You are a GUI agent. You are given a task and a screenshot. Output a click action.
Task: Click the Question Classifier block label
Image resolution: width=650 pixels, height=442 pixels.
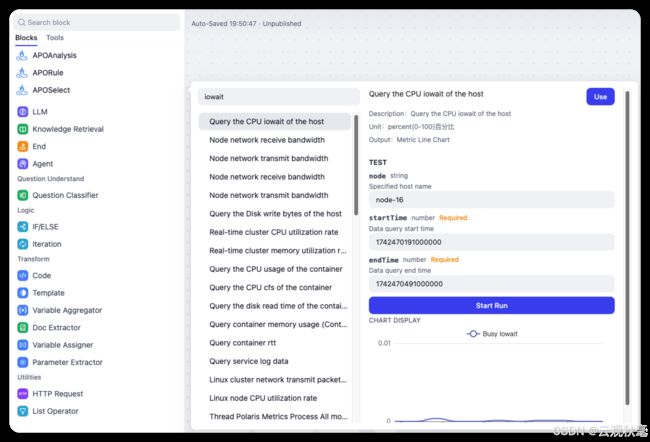pyautogui.click(x=65, y=195)
